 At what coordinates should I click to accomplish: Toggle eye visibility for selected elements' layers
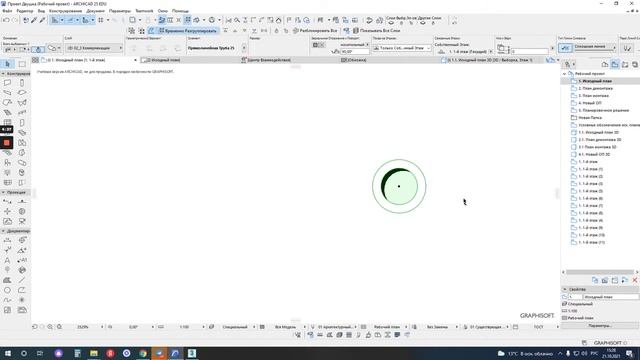coord(391,23)
